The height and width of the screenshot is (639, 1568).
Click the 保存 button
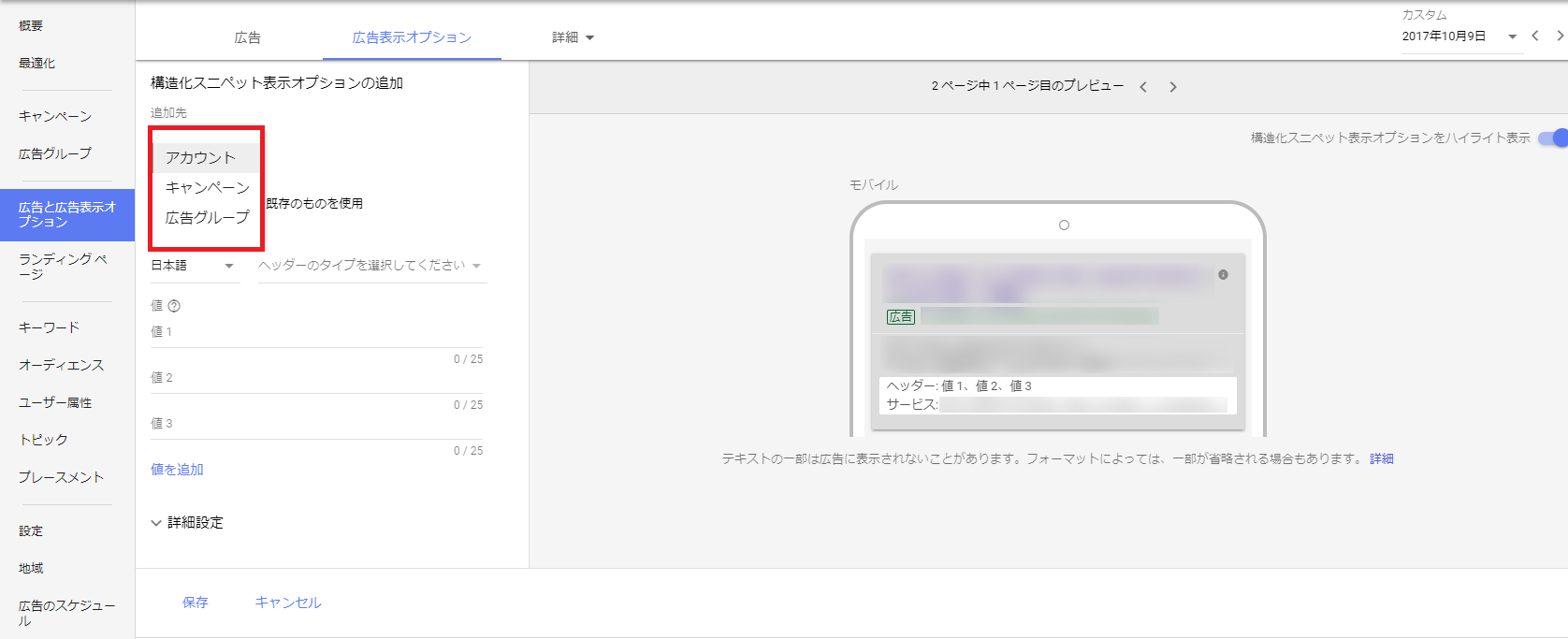[x=196, y=603]
